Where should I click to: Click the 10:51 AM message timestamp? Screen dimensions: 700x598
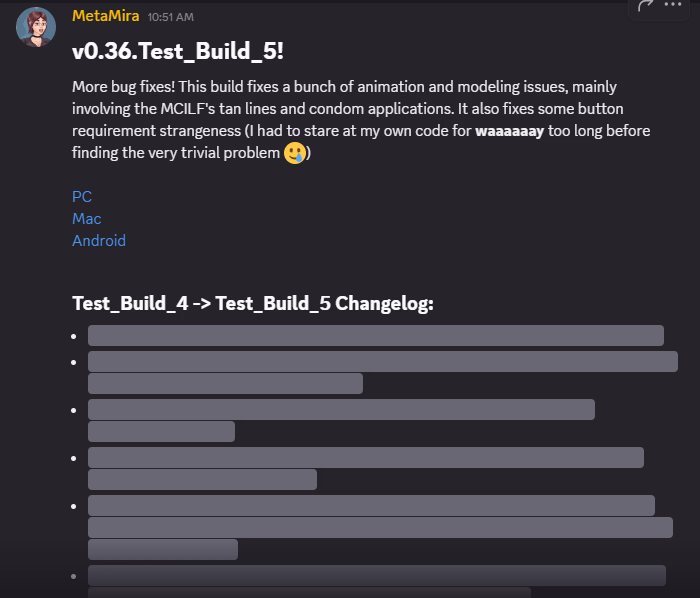point(171,17)
